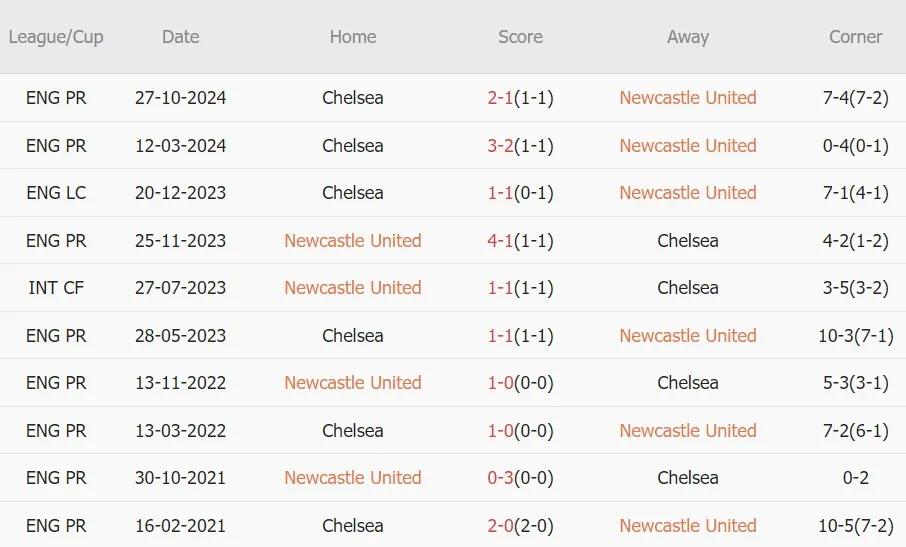Open the 0-3 score on 30-10-2021
Viewport: 906px width, 547px height.
click(500, 478)
